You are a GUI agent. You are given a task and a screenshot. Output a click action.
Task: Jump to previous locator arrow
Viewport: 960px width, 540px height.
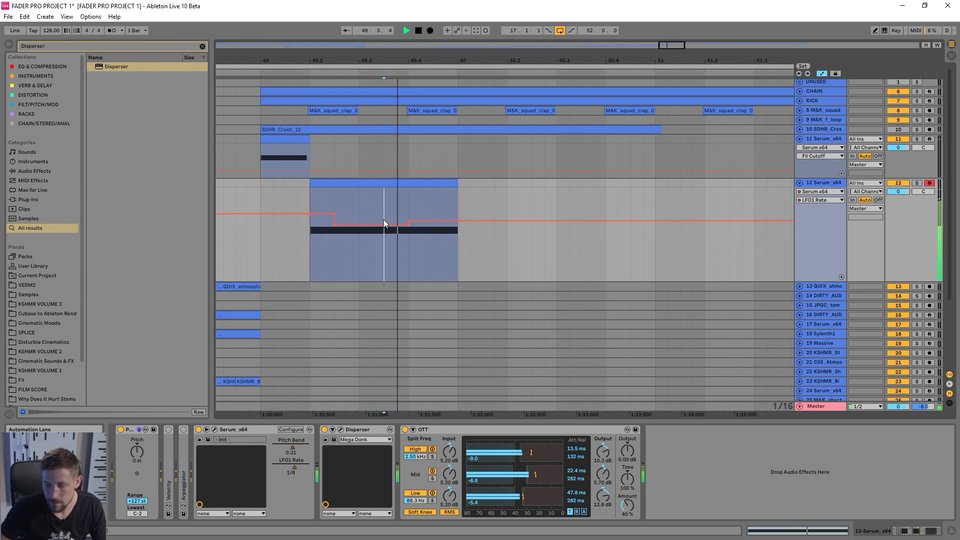(799, 73)
